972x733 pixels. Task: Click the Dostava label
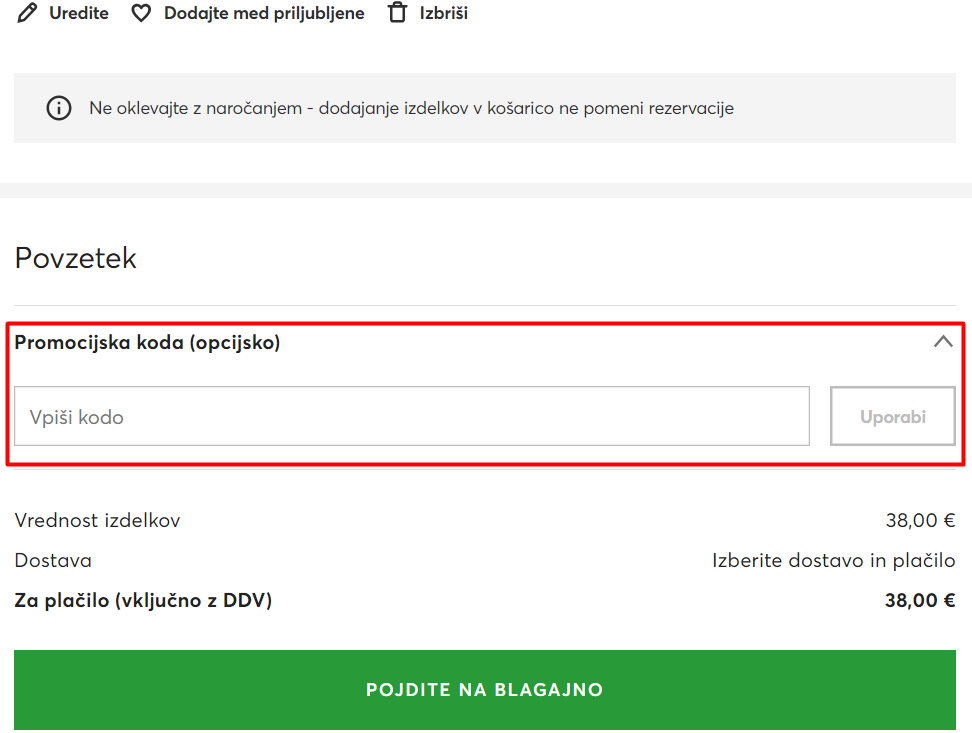53,561
